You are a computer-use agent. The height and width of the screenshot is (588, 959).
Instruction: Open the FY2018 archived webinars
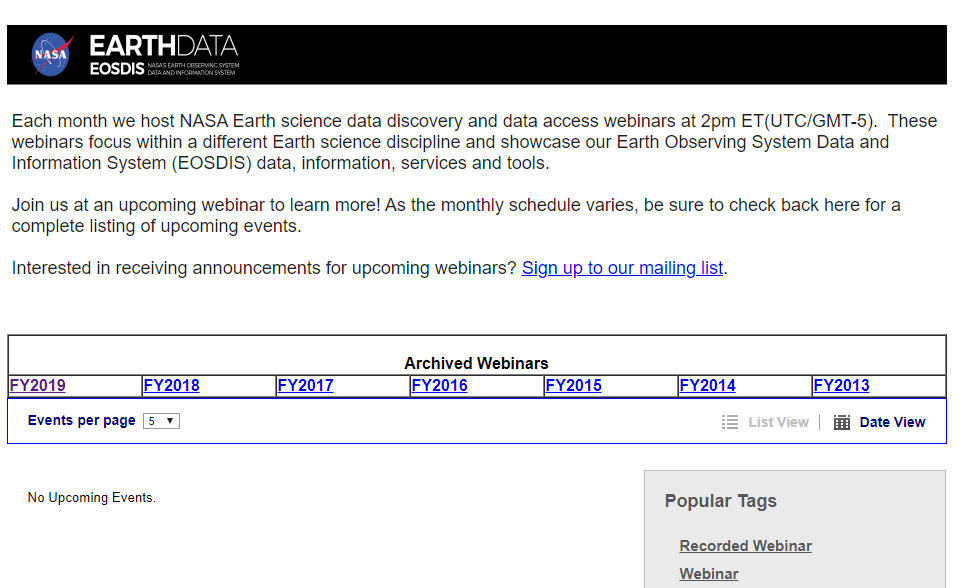pos(172,386)
